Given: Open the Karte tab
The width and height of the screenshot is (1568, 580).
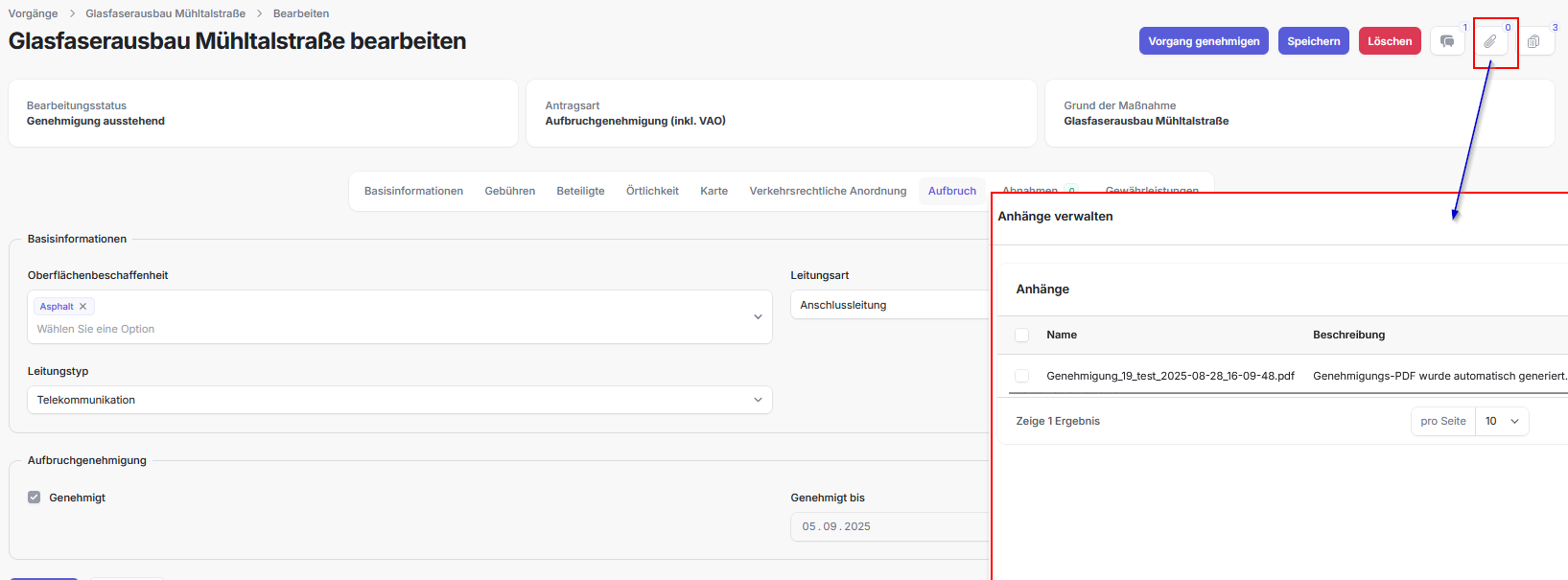Looking at the screenshot, I should click(714, 191).
